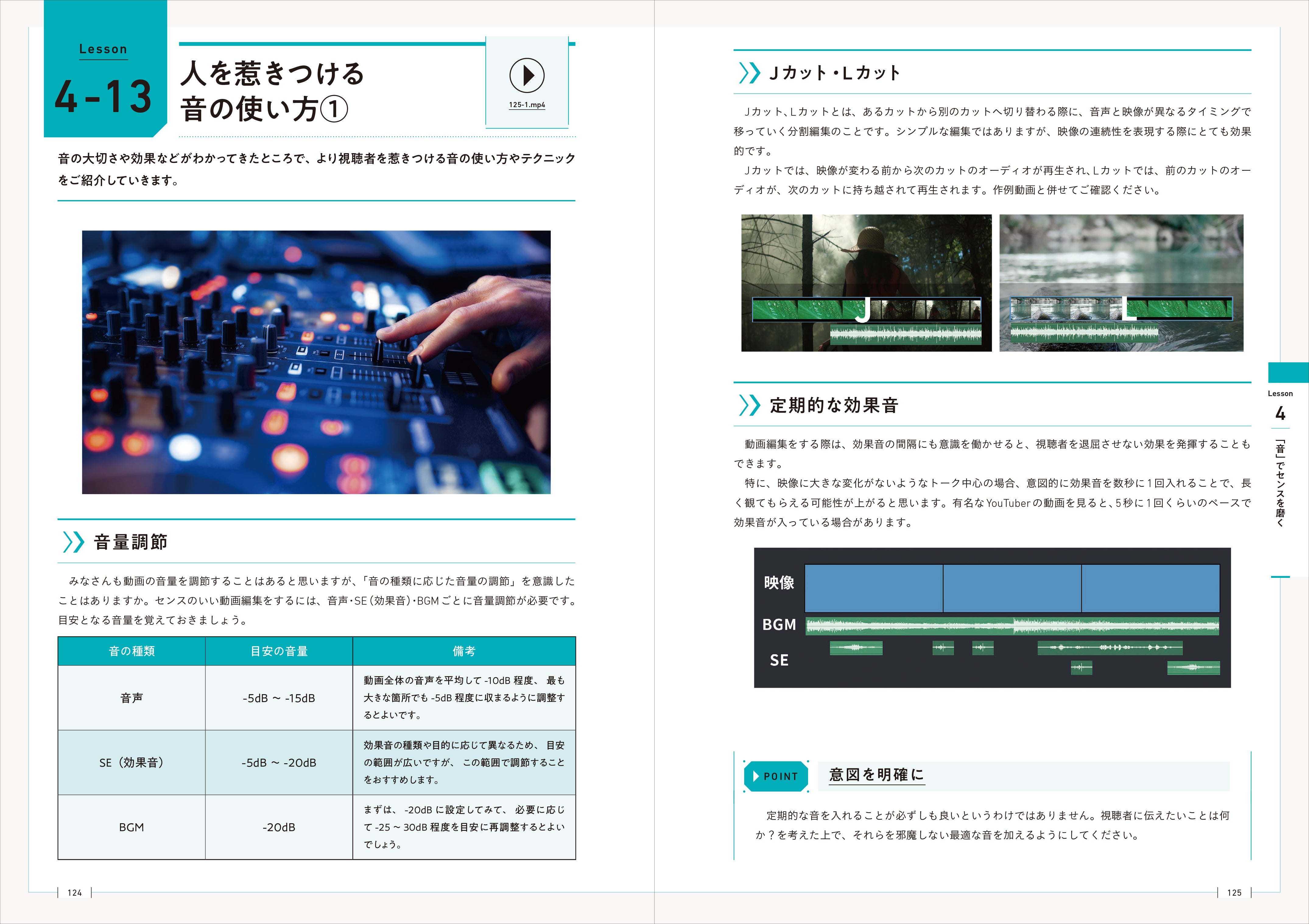Screen dimensions: 1309x924
Task: Click the page number 124
Action: (75, 893)
